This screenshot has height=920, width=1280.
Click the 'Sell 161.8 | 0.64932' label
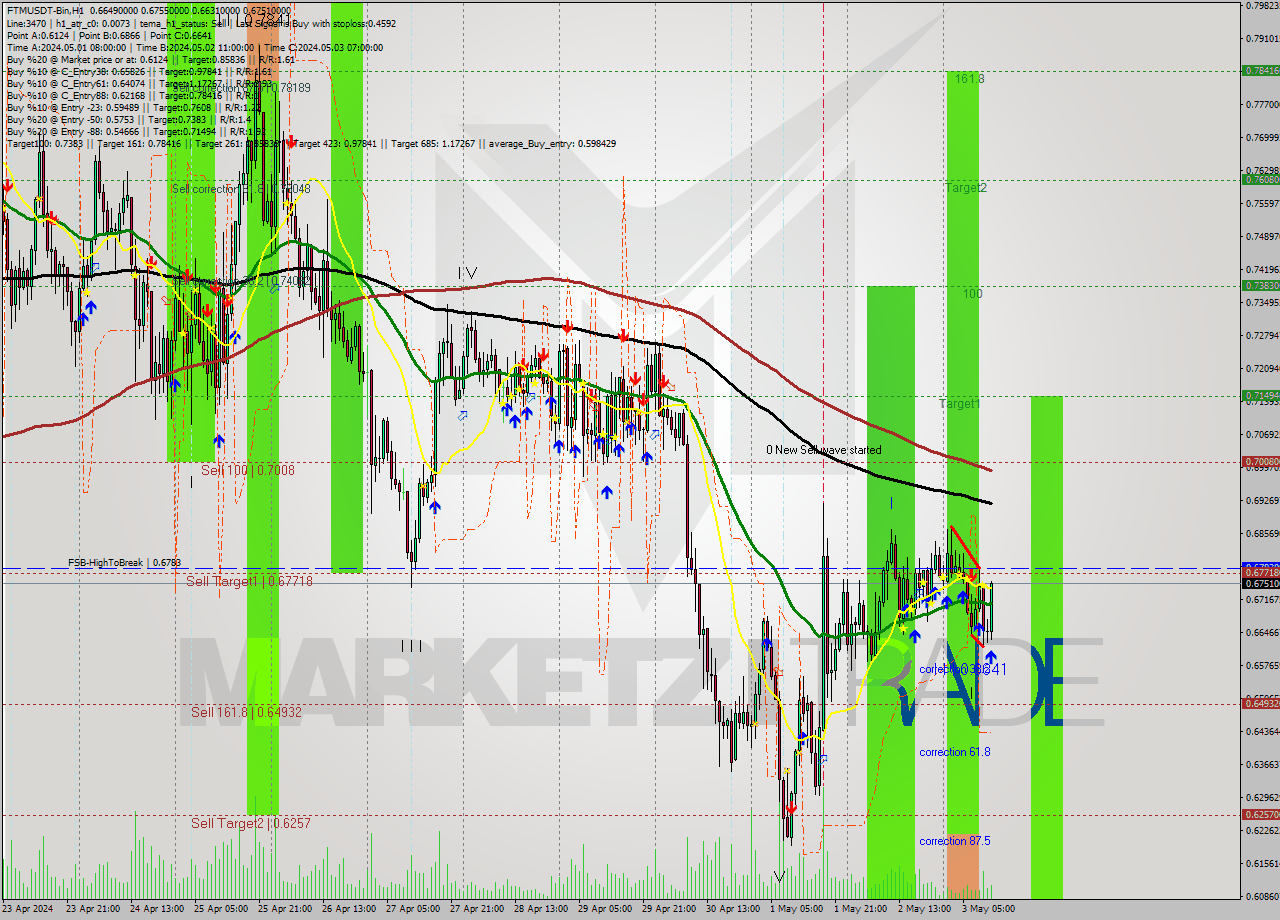246,712
